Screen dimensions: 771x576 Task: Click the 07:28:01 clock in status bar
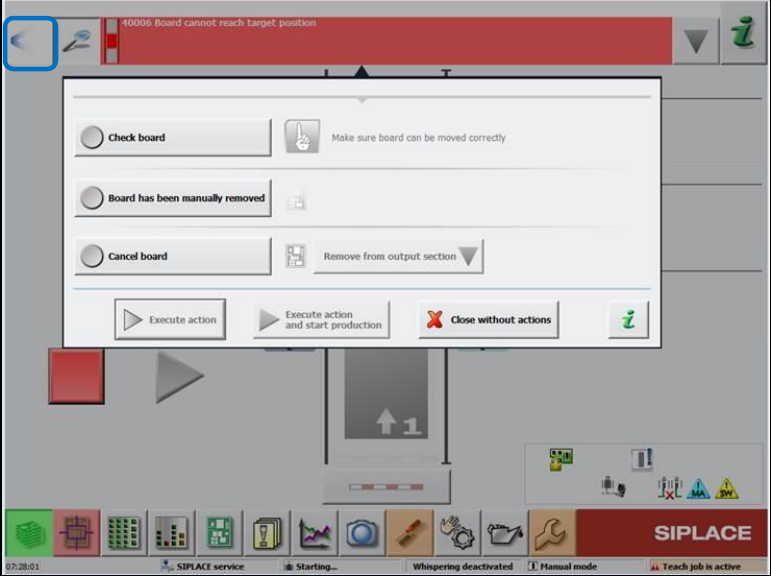[x=23, y=567]
